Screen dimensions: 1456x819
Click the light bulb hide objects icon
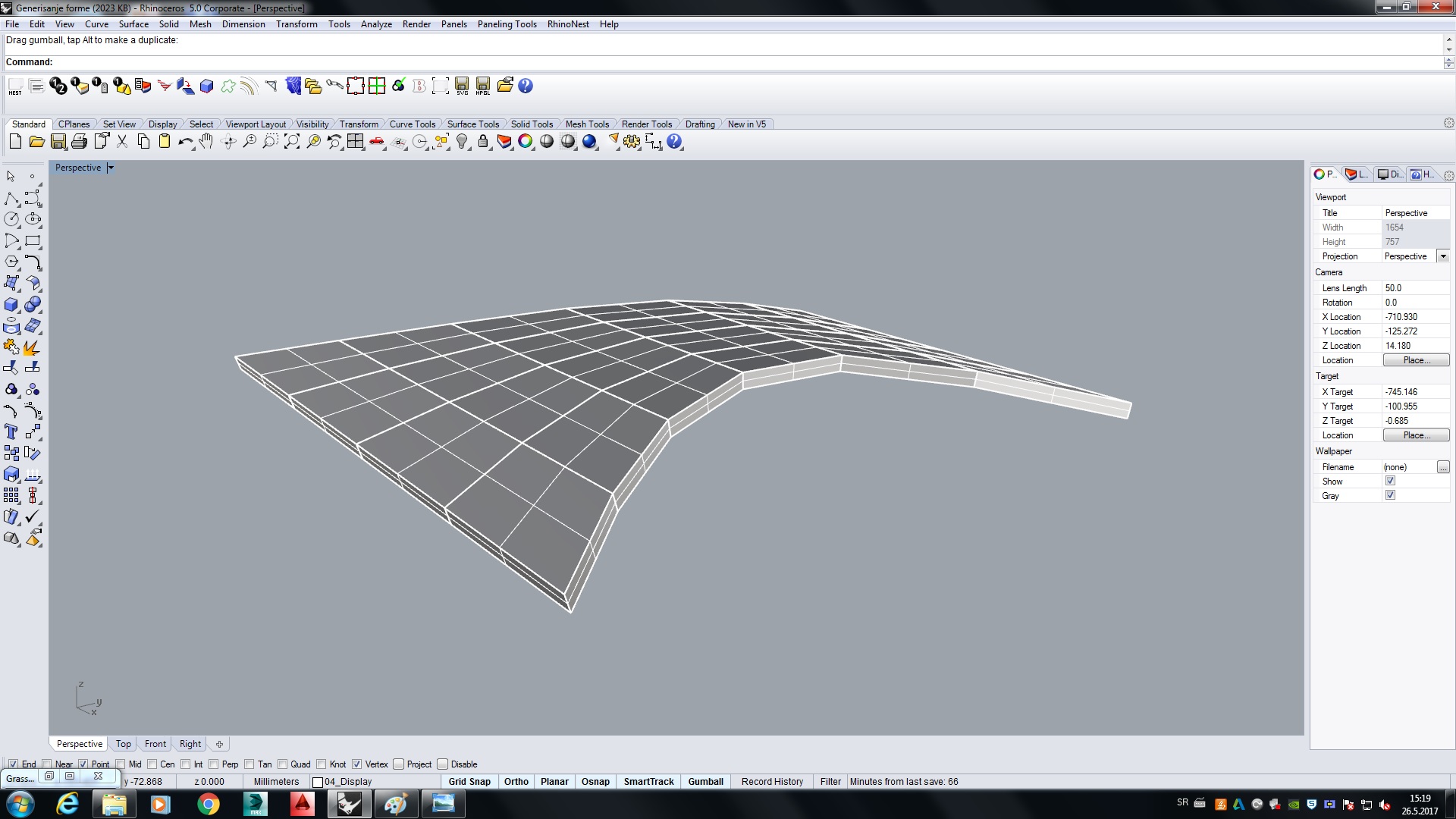coord(462,142)
